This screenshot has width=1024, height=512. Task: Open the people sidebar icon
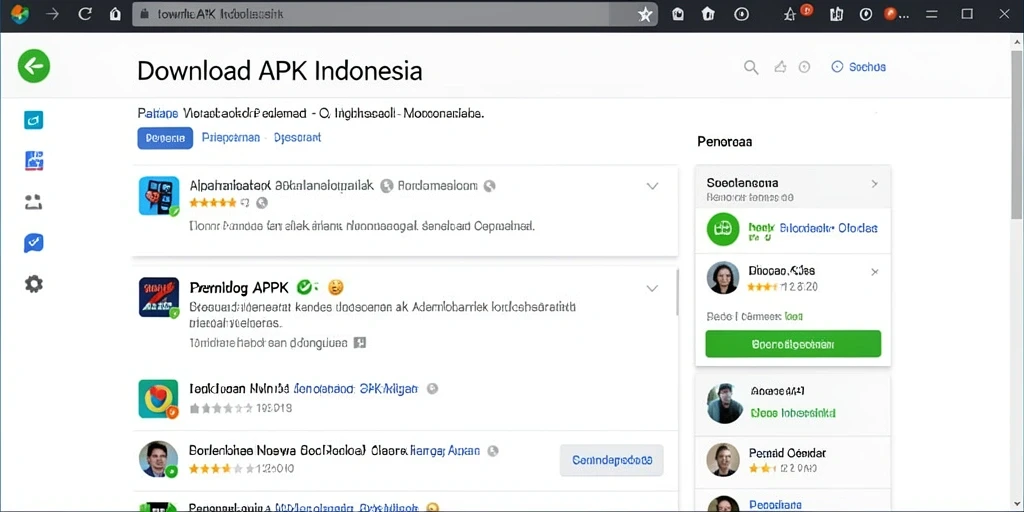(33, 202)
